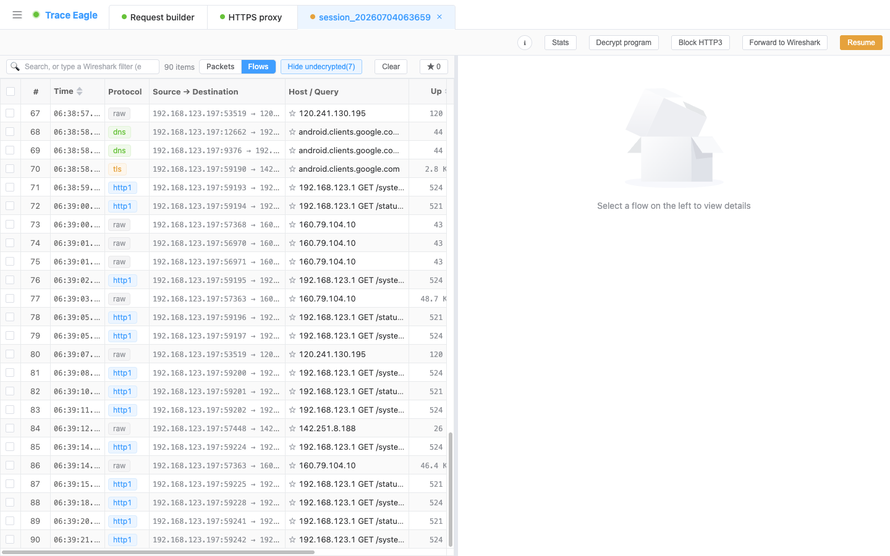Check the box for row 67
Image resolution: width=890 pixels, height=556 pixels.
[10, 113]
